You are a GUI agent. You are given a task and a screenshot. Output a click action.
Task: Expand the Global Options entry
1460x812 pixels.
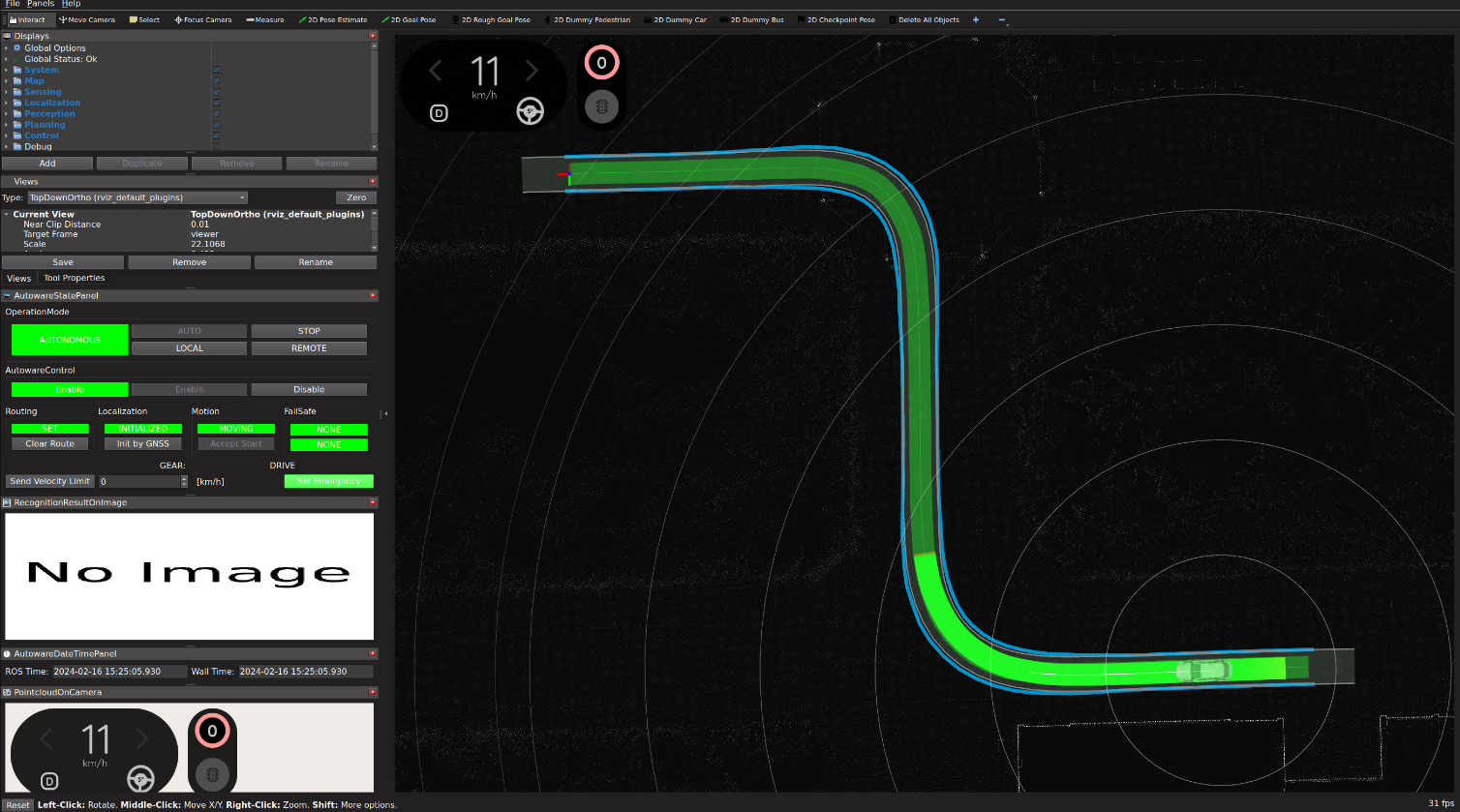pyautogui.click(x=7, y=47)
